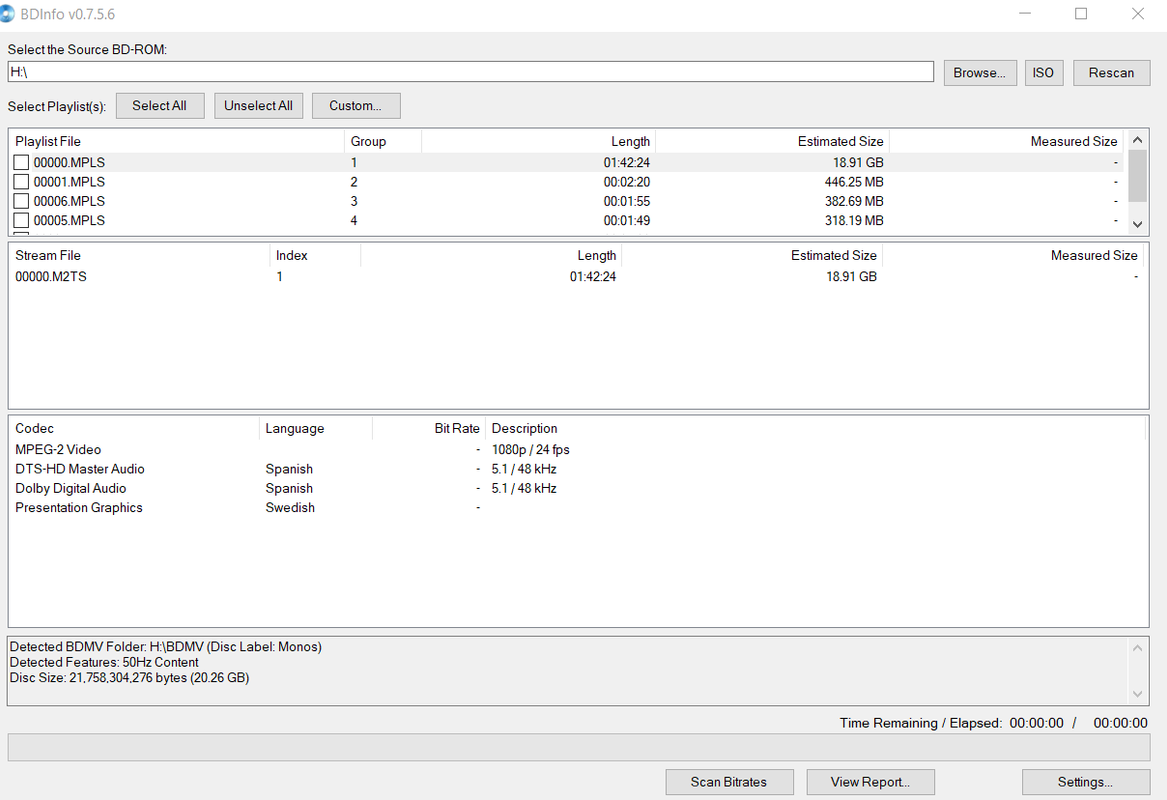1167x800 pixels.
Task: Sort playlists by Length column header
Action: 538,141
